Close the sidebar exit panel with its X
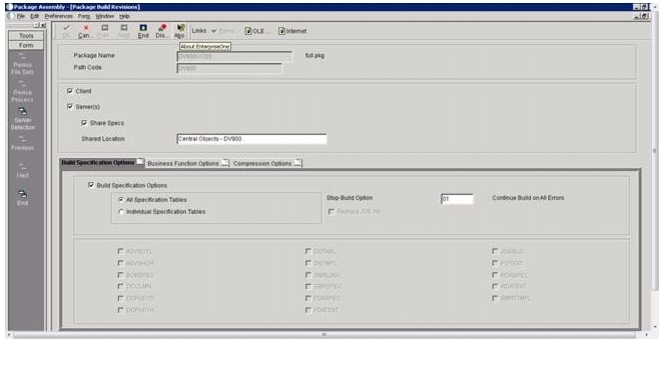The image size is (659, 366). tap(43, 25)
